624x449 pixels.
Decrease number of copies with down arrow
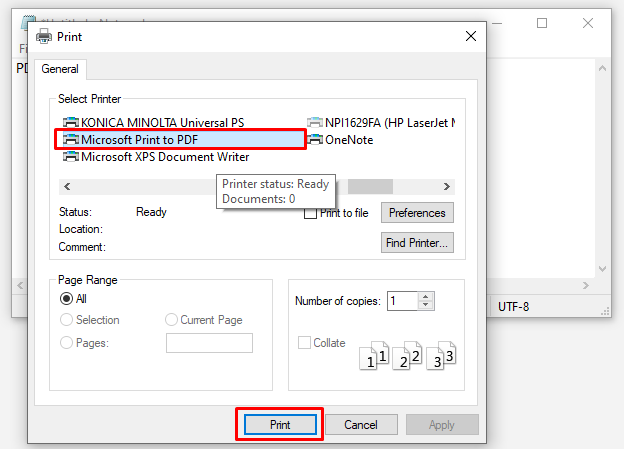tap(426, 305)
